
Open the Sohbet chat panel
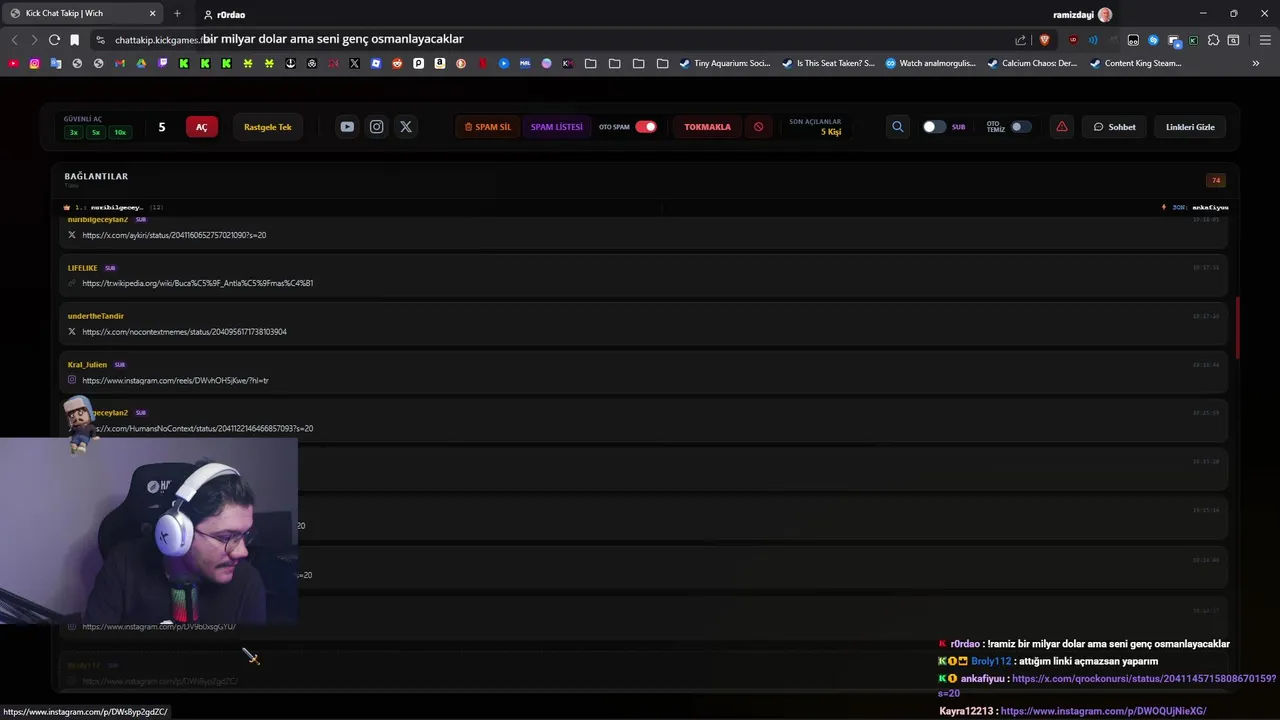[x=1114, y=127]
